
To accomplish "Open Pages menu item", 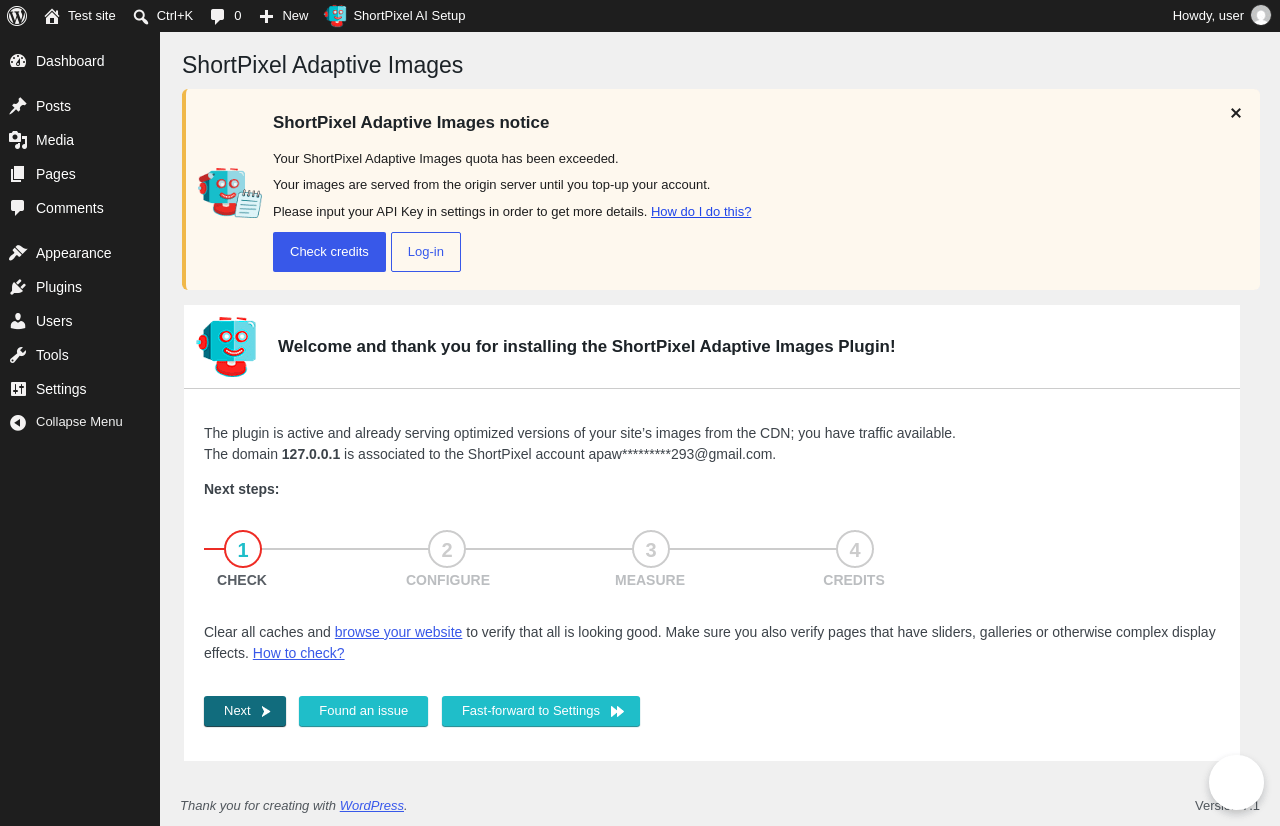I will pyautogui.click(x=80, y=174).
